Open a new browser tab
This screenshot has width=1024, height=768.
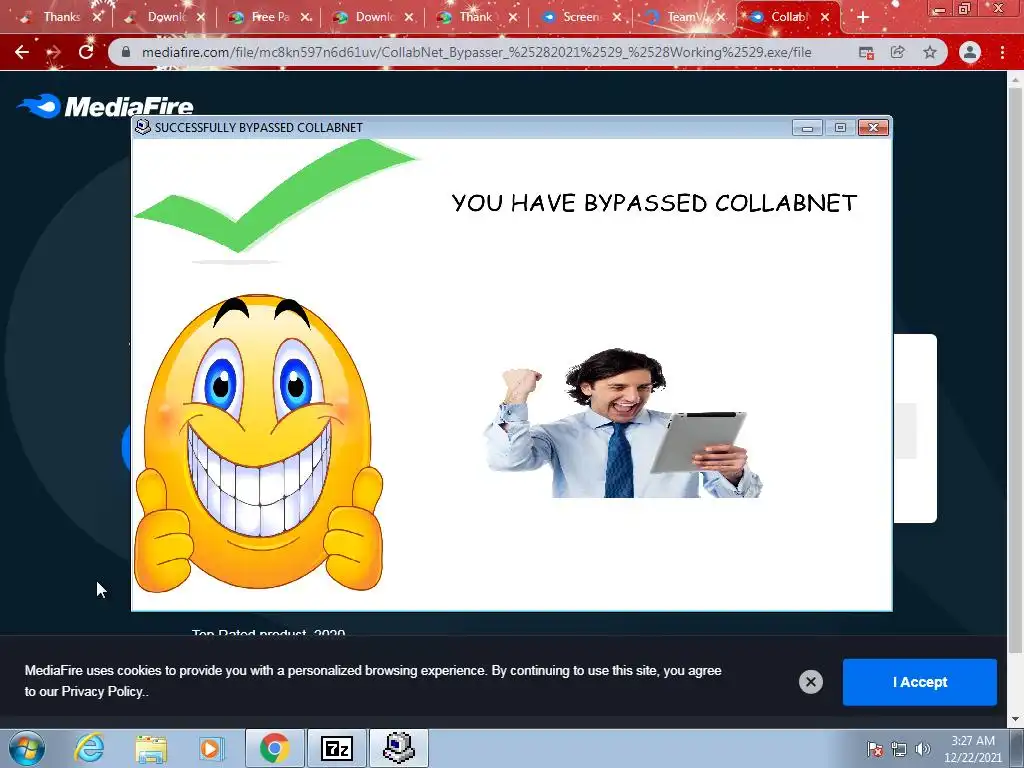coord(863,17)
